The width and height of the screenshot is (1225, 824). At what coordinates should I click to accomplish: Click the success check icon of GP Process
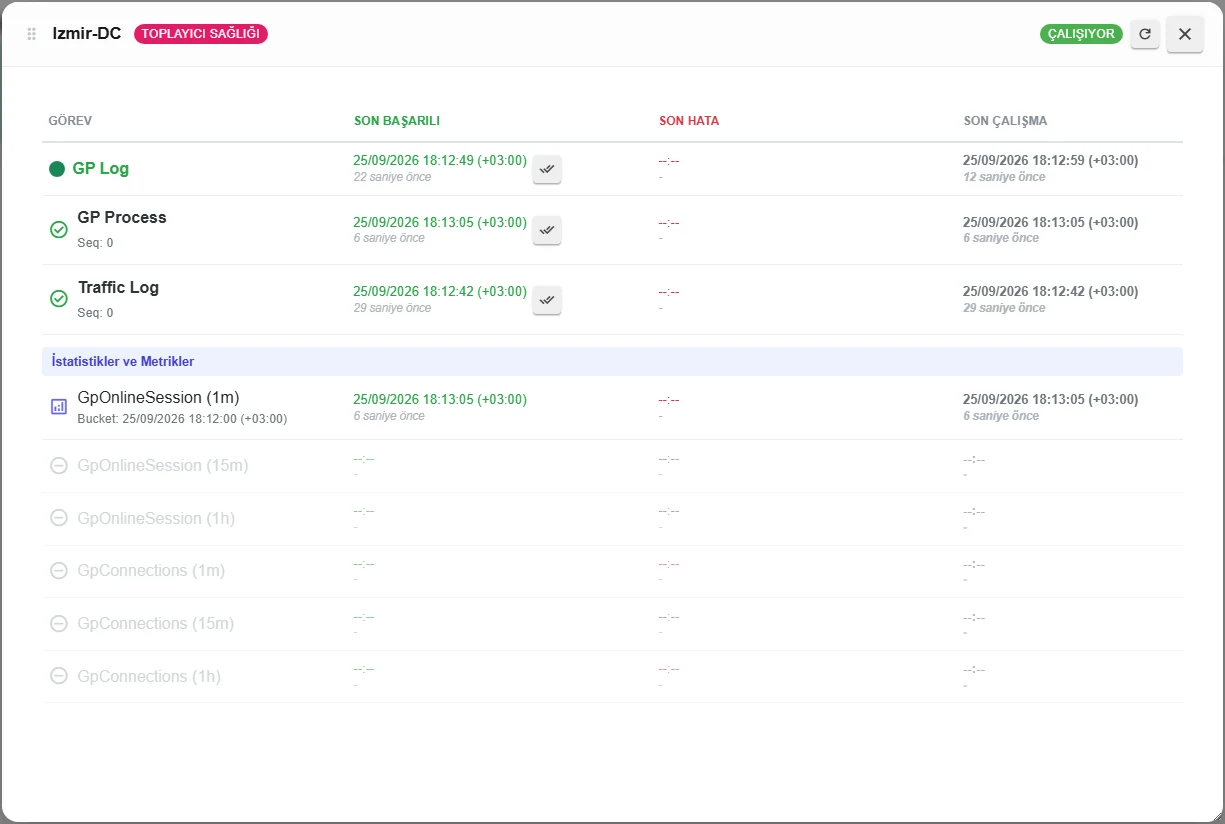click(x=59, y=230)
